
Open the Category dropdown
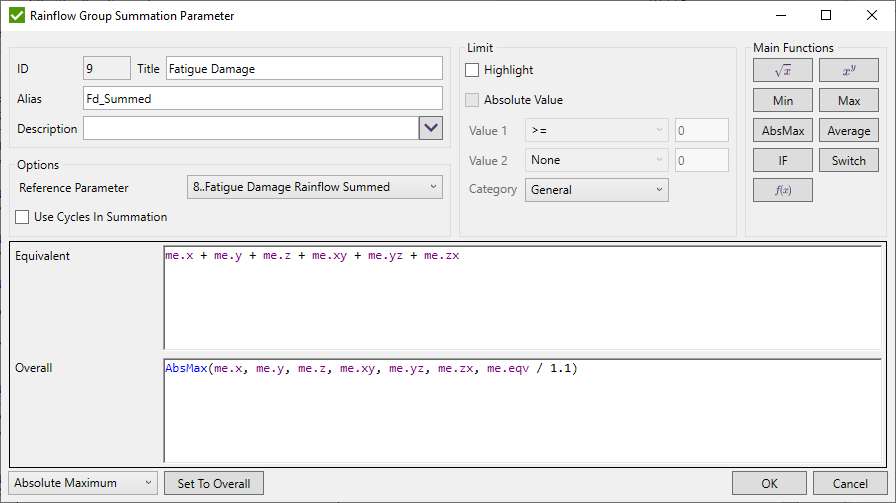596,190
